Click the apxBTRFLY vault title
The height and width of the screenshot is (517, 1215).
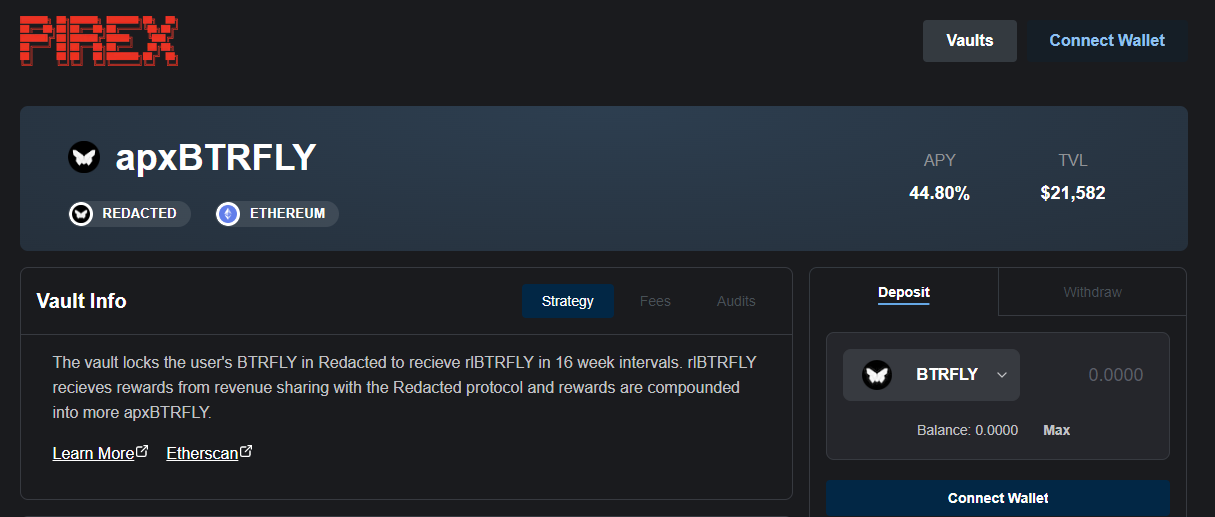216,157
